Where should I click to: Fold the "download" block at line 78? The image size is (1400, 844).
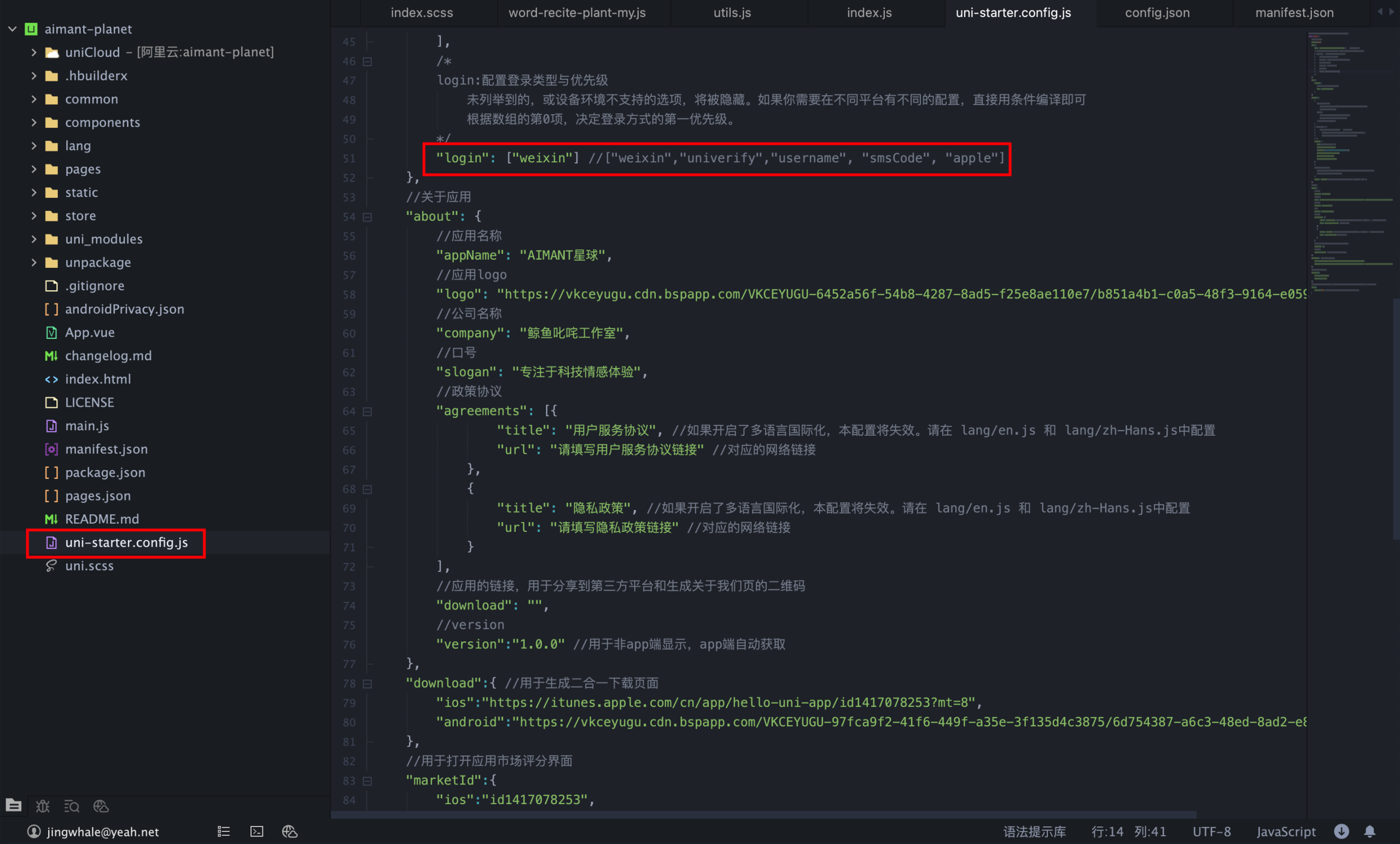(367, 684)
